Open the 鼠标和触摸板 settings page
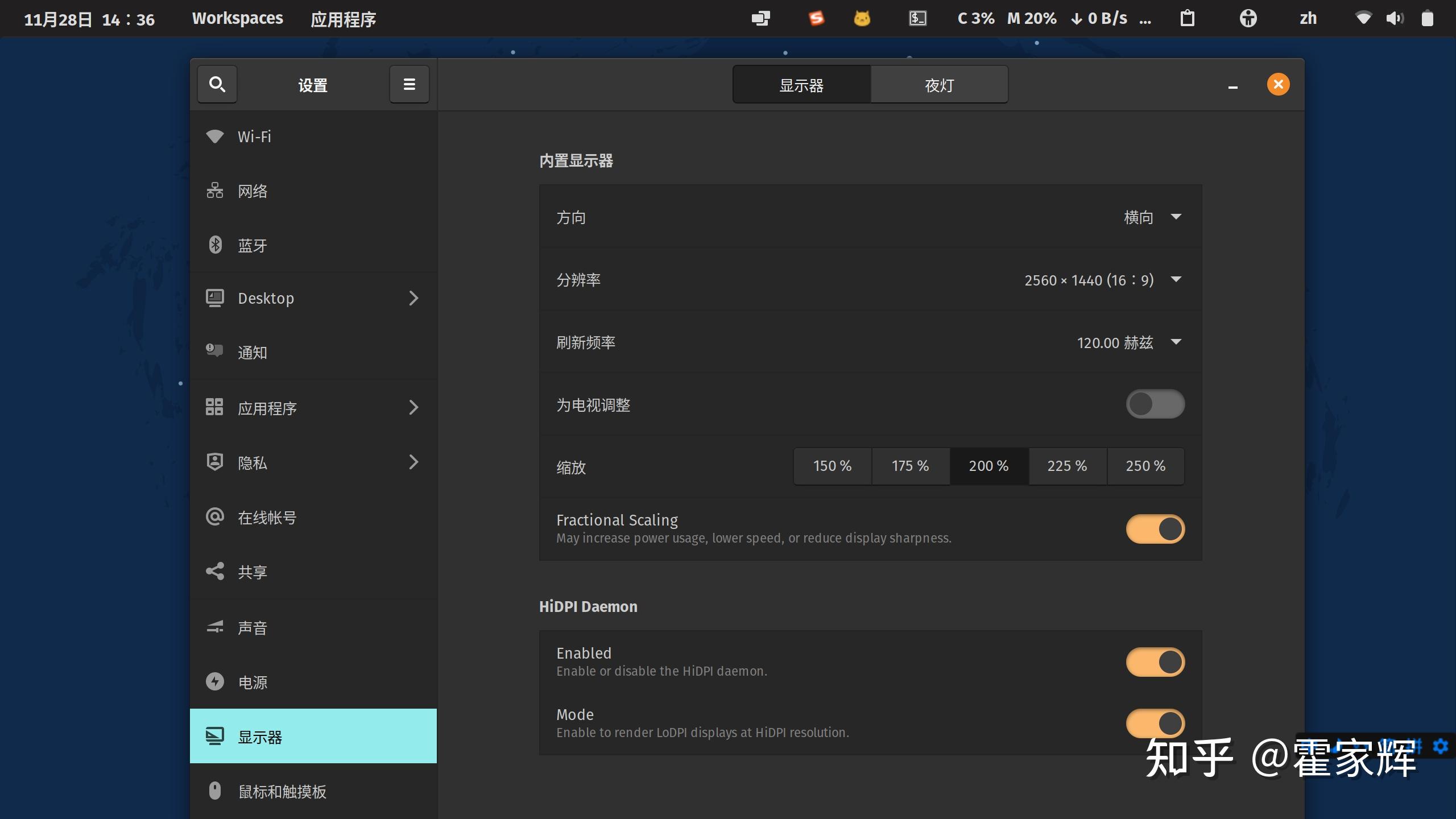The height and width of the screenshot is (819, 1456). point(313,791)
